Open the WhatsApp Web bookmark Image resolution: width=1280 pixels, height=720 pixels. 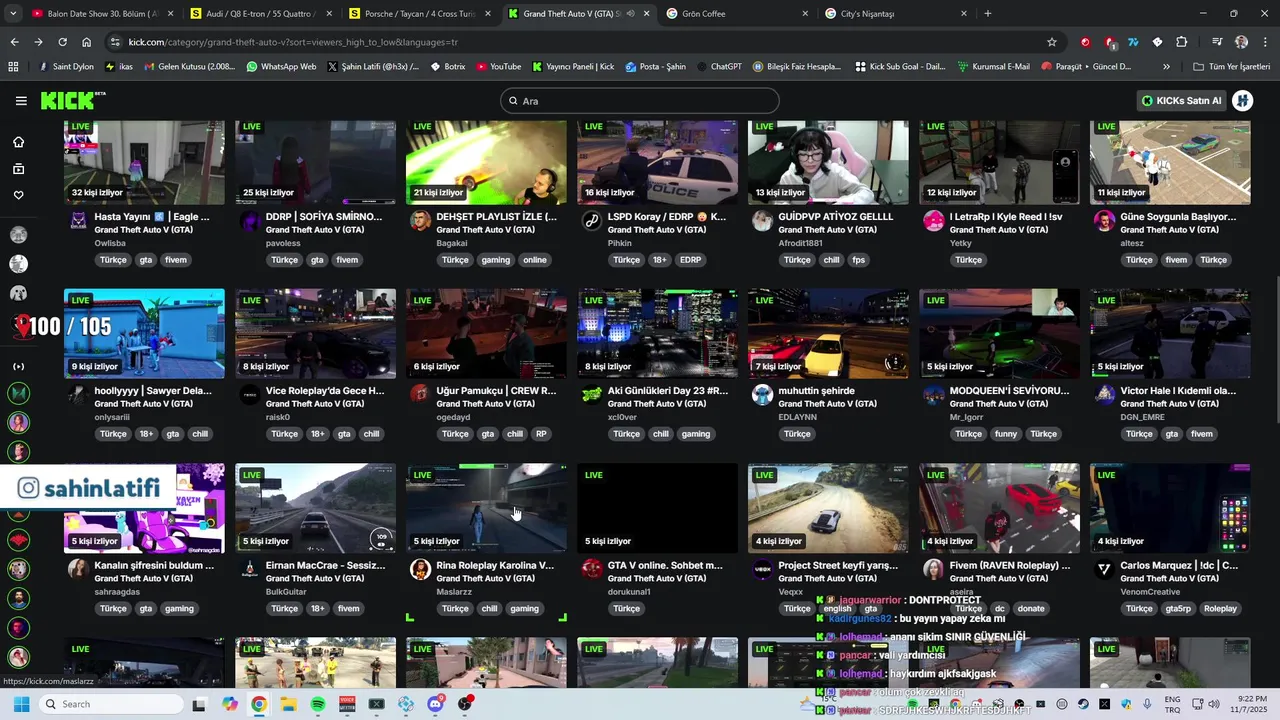point(281,67)
